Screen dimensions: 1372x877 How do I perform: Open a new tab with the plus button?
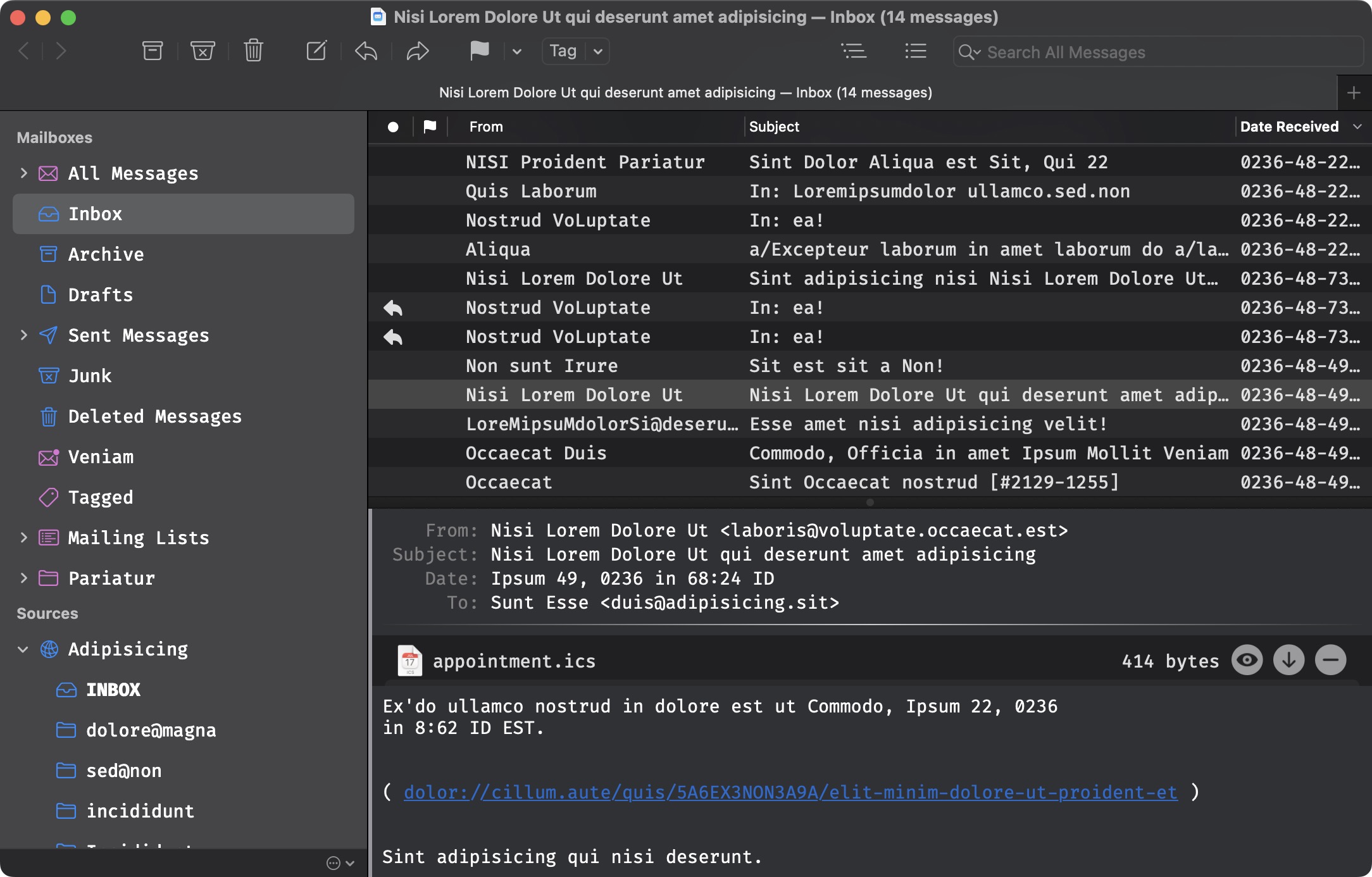(x=1353, y=92)
